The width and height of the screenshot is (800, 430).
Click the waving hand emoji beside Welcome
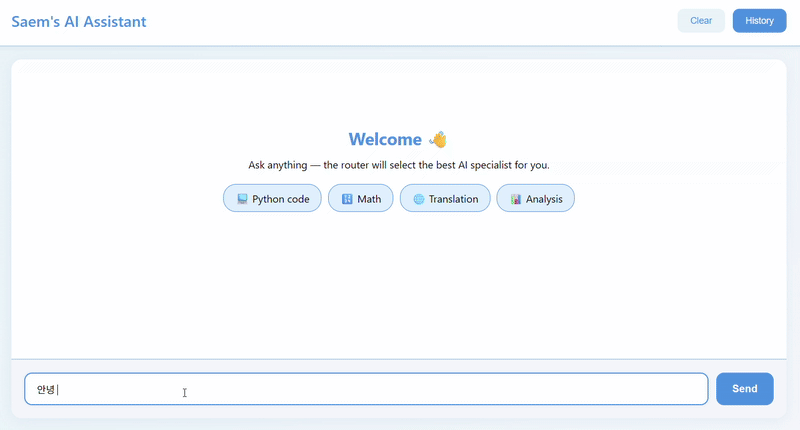tap(437, 140)
